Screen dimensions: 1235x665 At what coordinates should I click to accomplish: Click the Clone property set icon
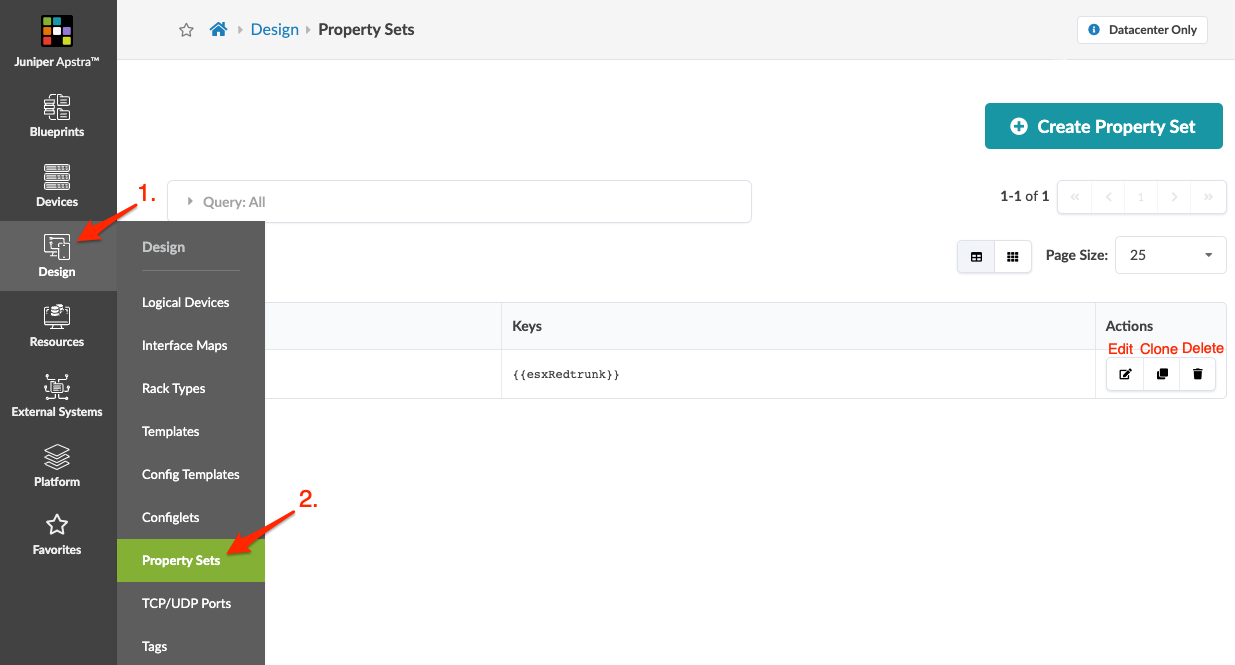tap(1162, 374)
